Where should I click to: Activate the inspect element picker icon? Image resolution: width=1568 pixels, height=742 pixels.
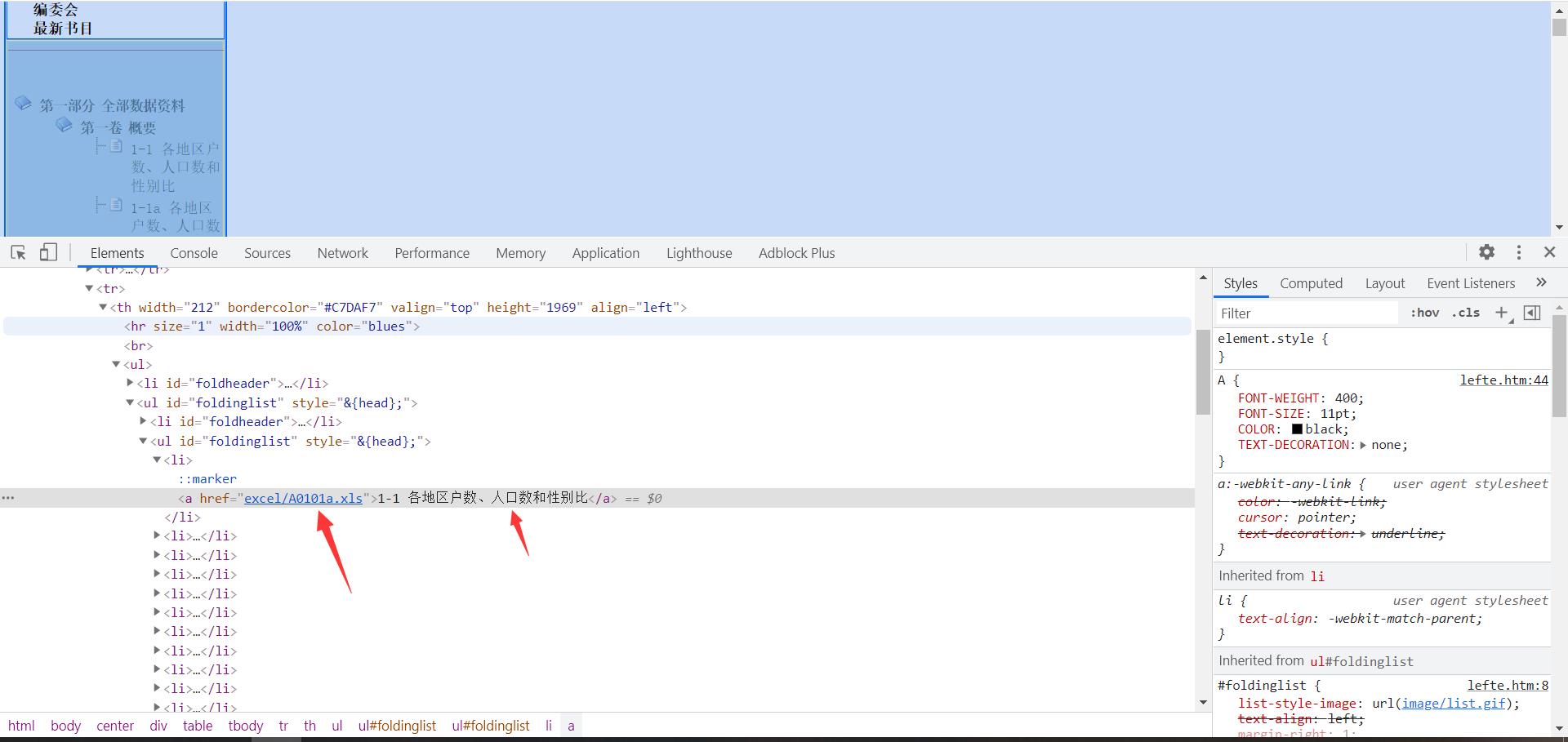[18, 252]
